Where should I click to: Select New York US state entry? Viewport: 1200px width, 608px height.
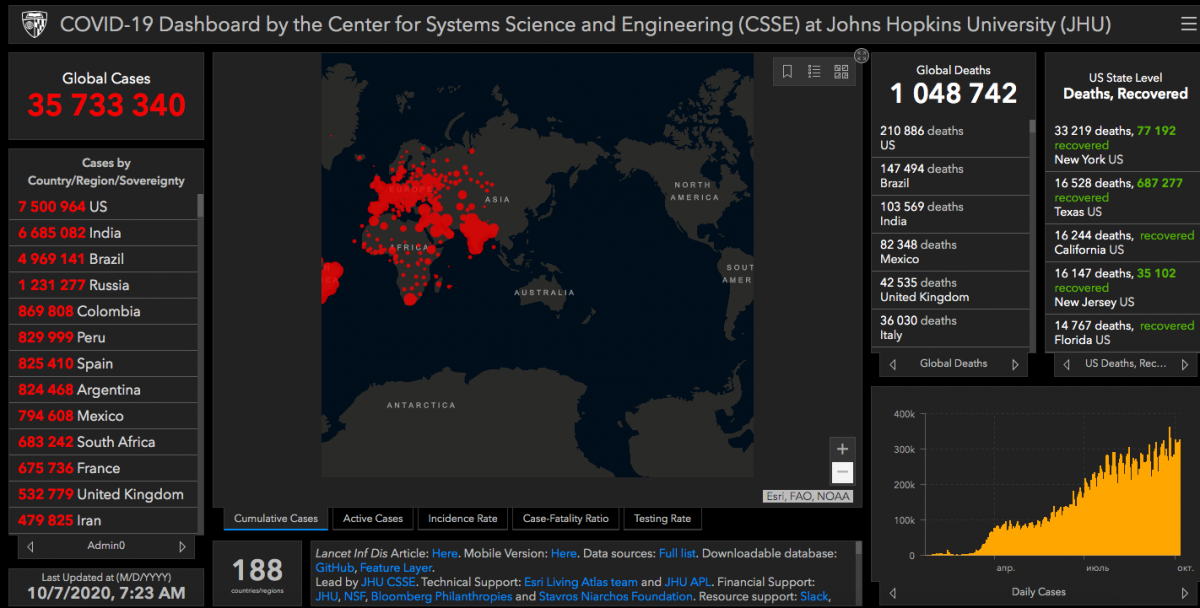click(1124, 145)
